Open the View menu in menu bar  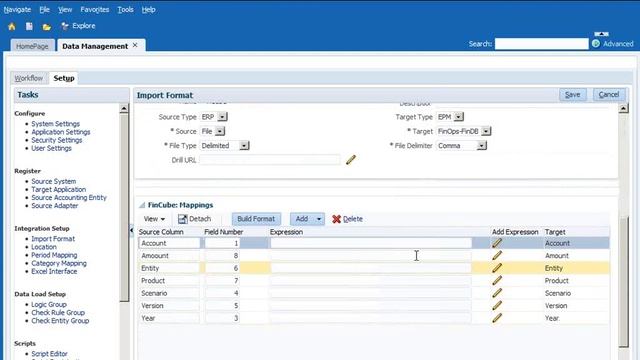point(65,9)
